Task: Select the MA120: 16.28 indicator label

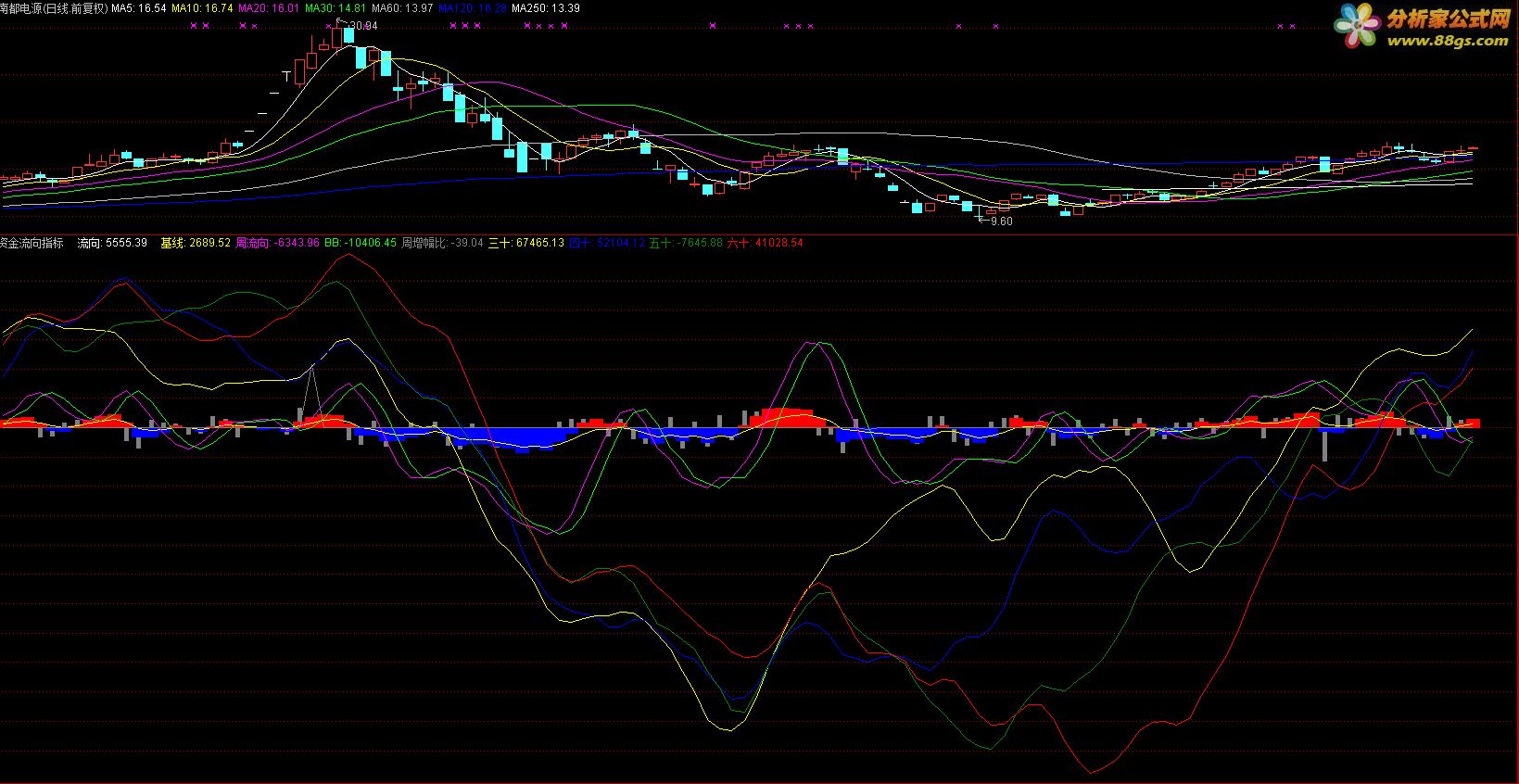Action: [473, 7]
